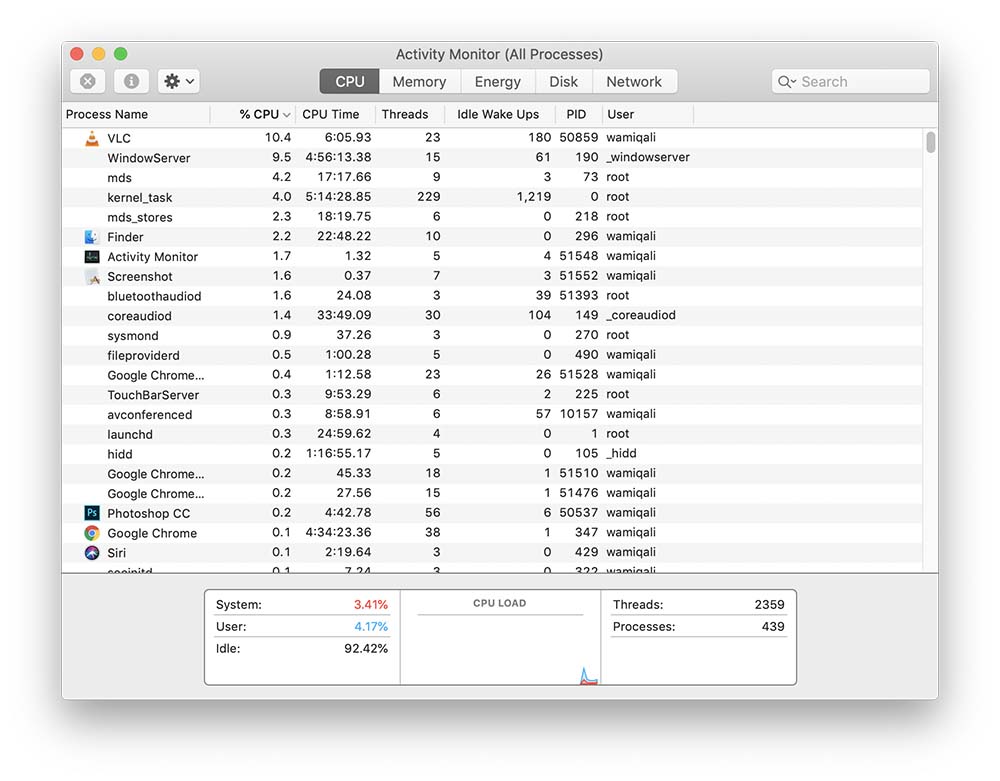Click the Finder app icon

[x=92, y=237]
